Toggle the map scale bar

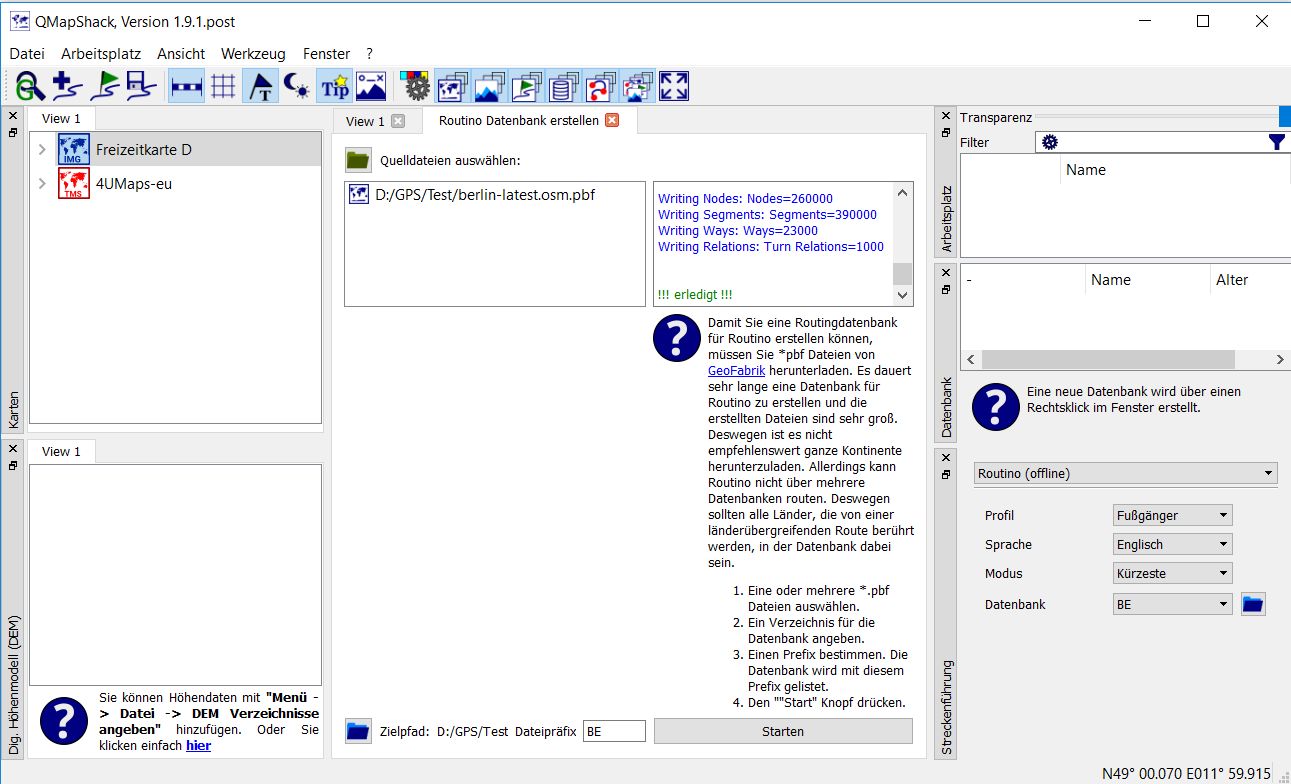tap(187, 87)
